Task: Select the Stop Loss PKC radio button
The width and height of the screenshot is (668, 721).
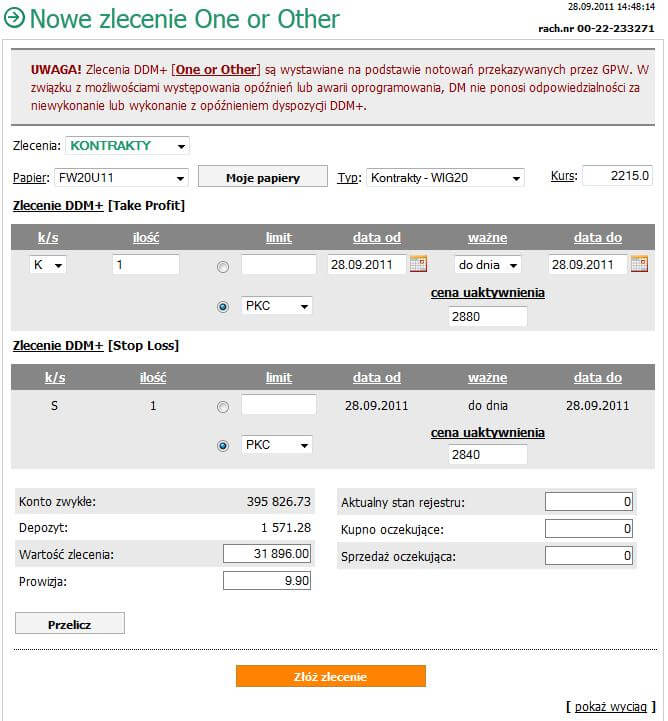Action: [x=222, y=446]
